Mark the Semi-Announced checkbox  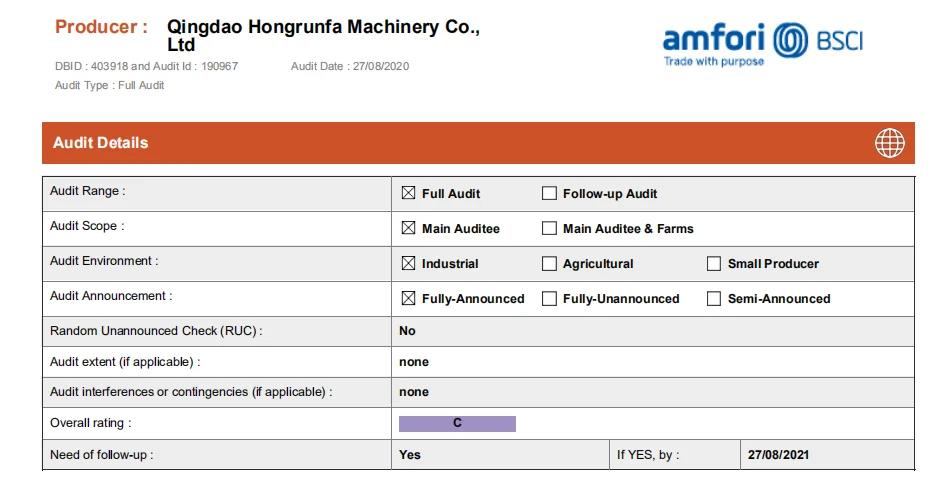pos(714,298)
